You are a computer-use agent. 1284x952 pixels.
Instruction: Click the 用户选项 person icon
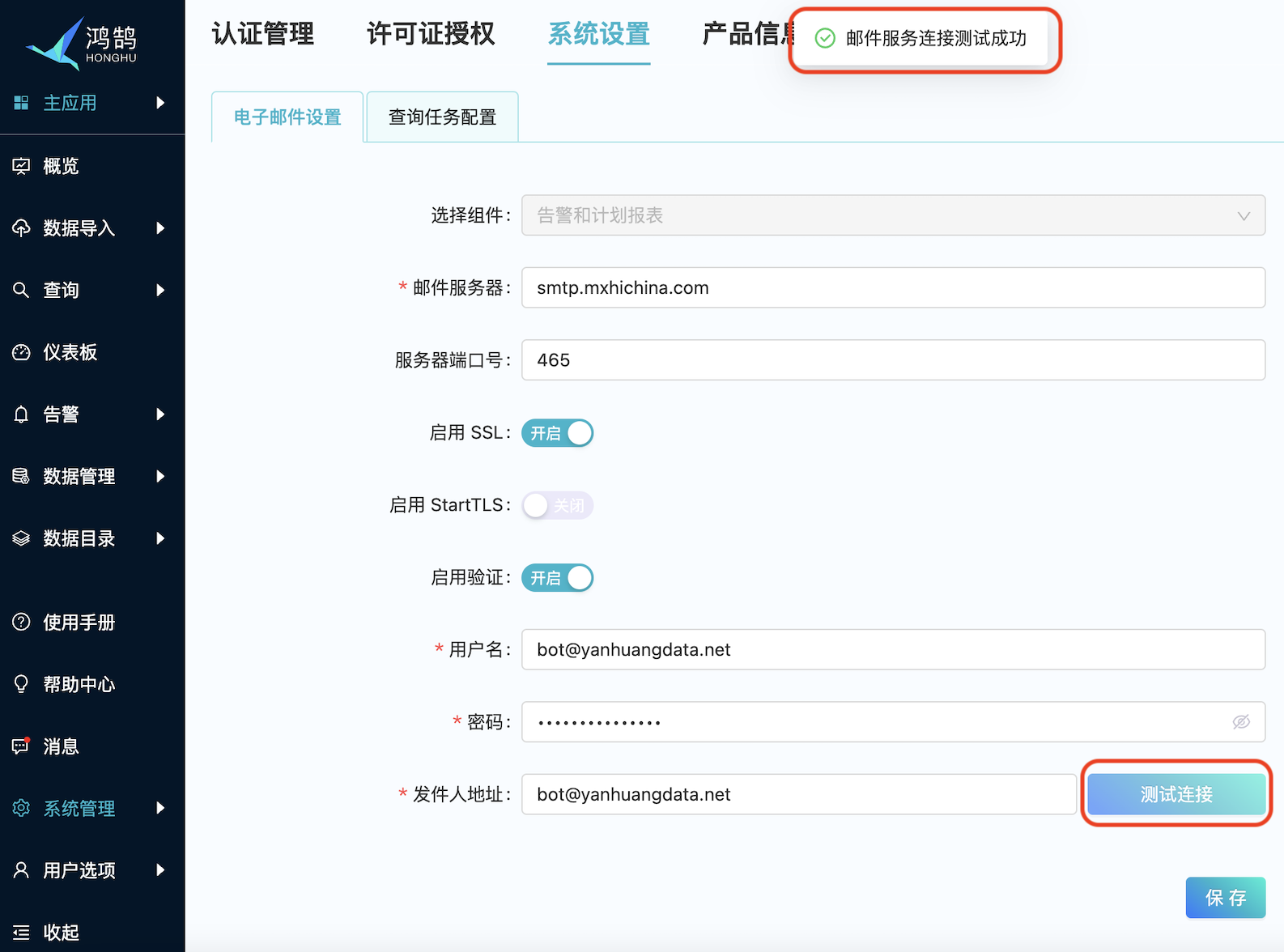coord(21,870)
